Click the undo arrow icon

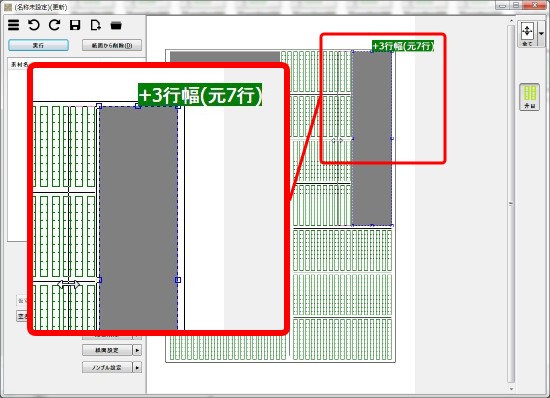point(34,25)
